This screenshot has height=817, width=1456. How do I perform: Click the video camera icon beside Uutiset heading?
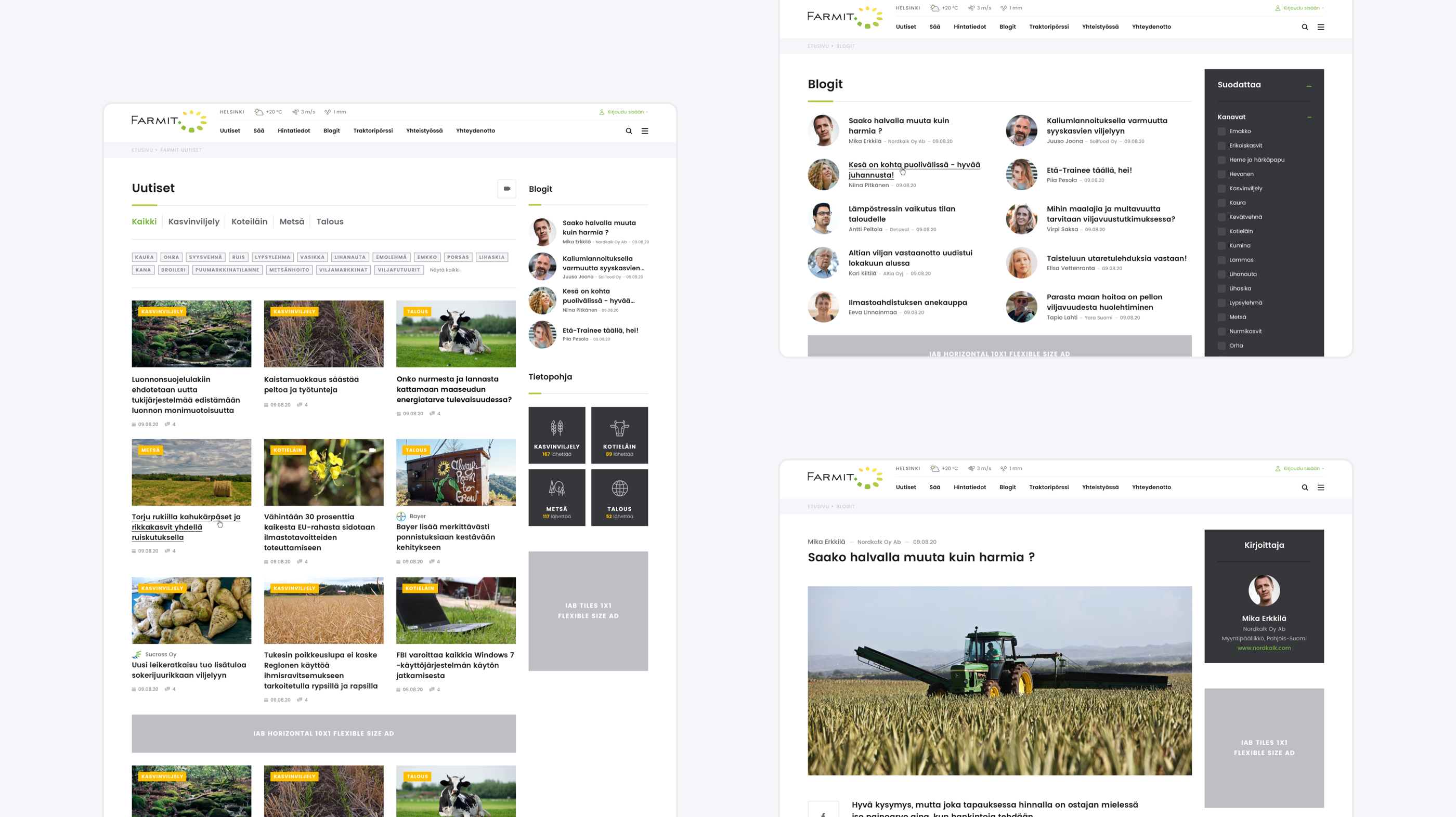507,189
